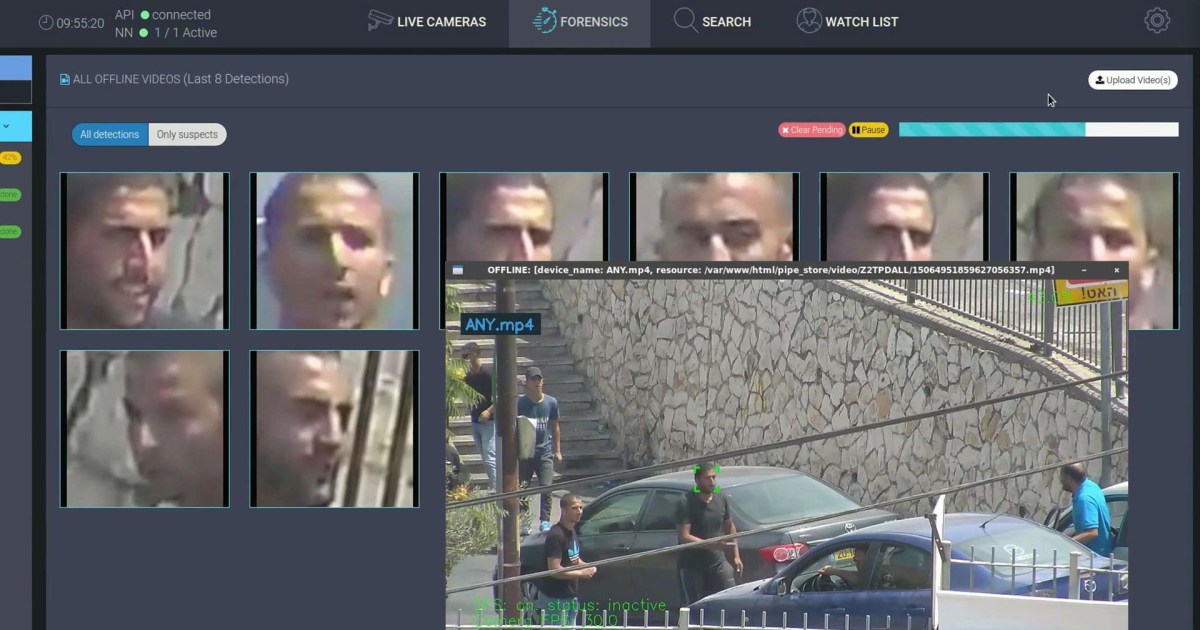
Task: Switch detection filter to All detections
Action: [x=109, y=134]
